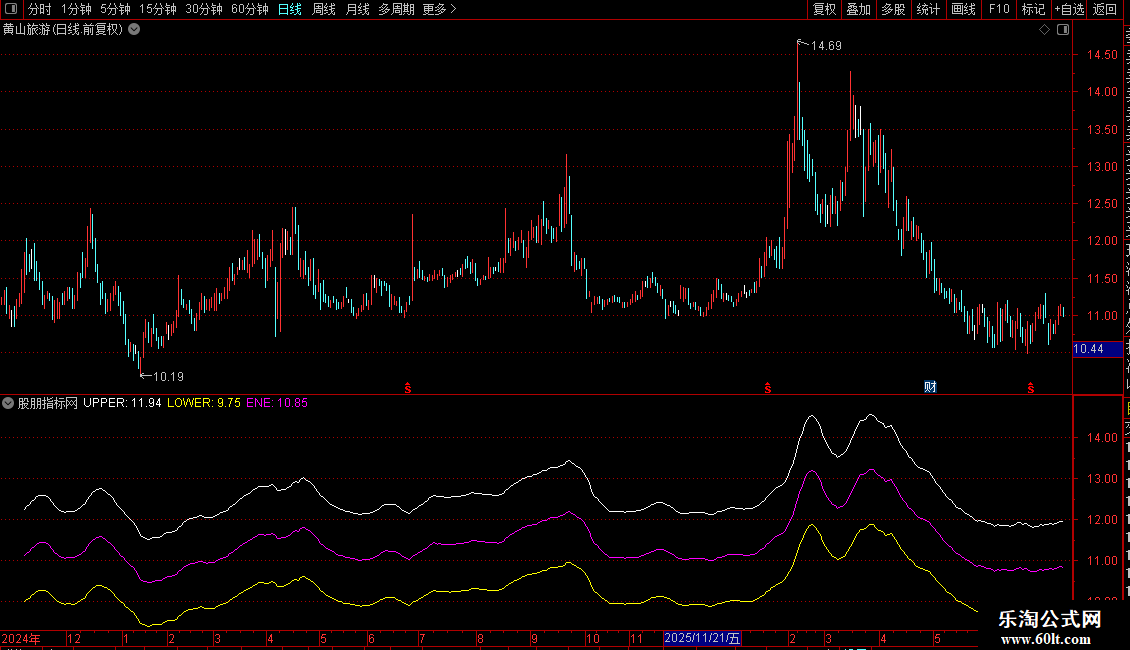
Task: Click the ENE: 10.85 indicator value
Action: click(277, 403)
